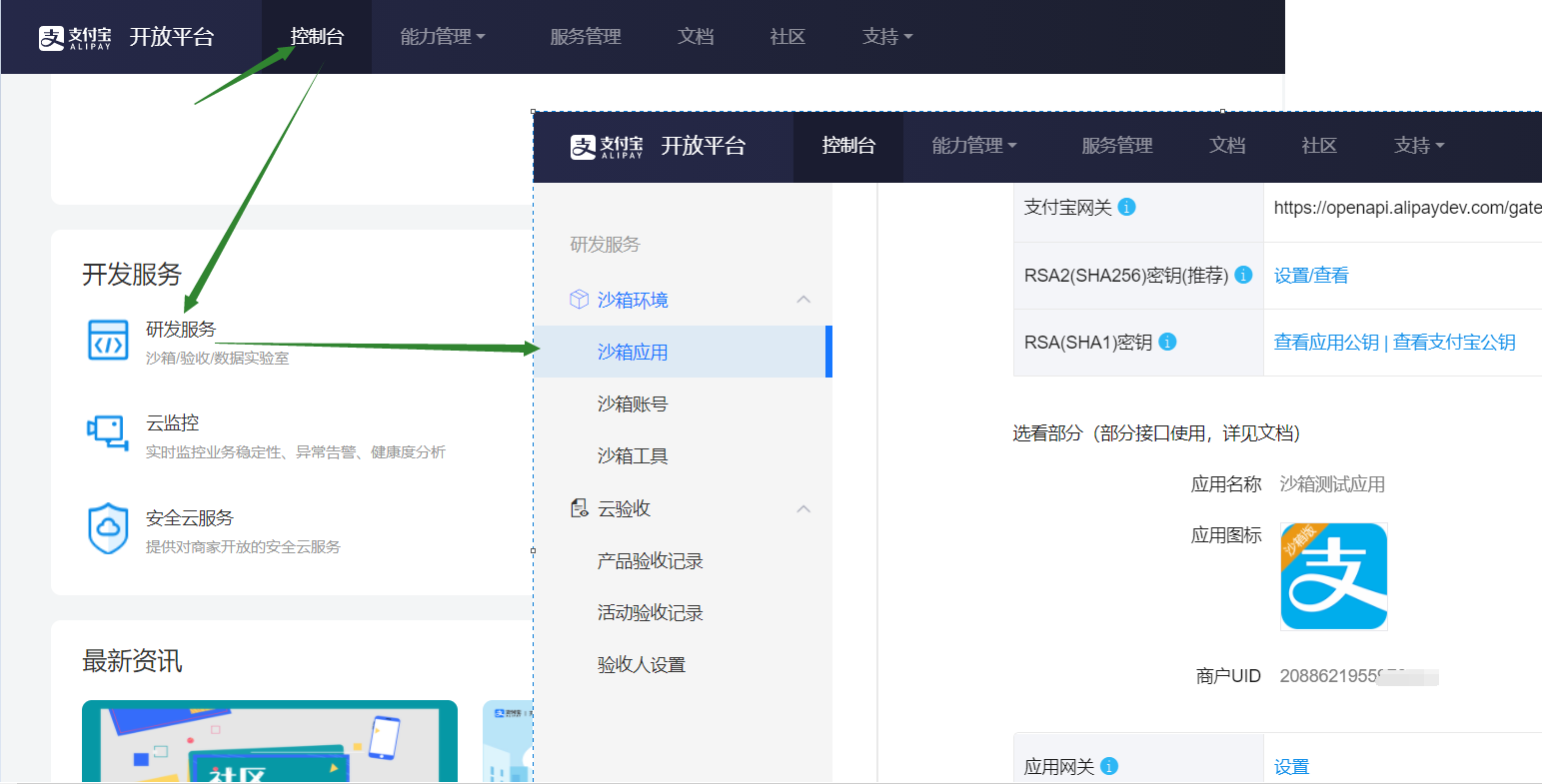Open 文档 in background window nav
This screenshot has height=784, width=1542.
tap(696, 37)
